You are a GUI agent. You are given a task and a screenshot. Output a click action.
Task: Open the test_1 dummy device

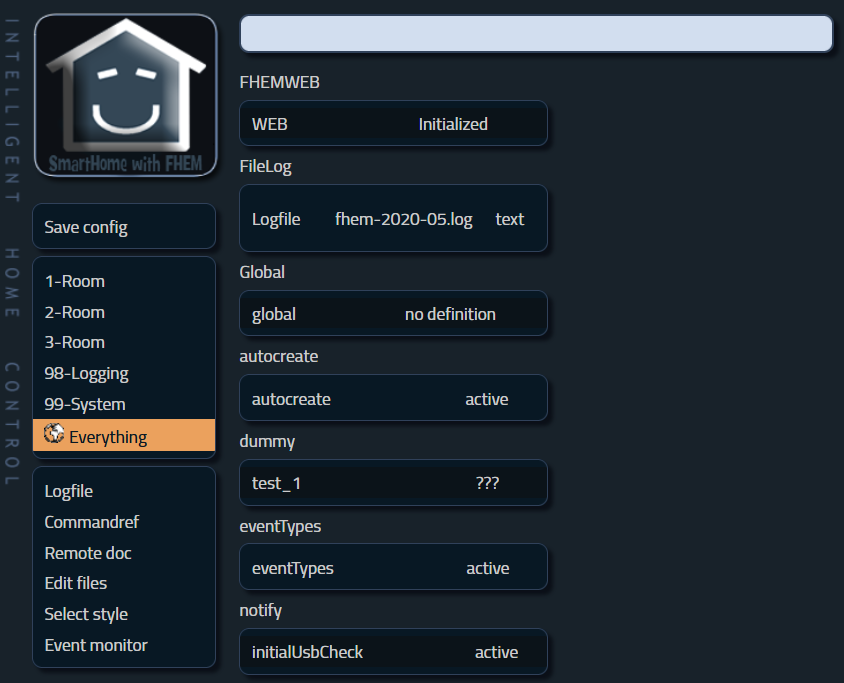tap(277, 483)
